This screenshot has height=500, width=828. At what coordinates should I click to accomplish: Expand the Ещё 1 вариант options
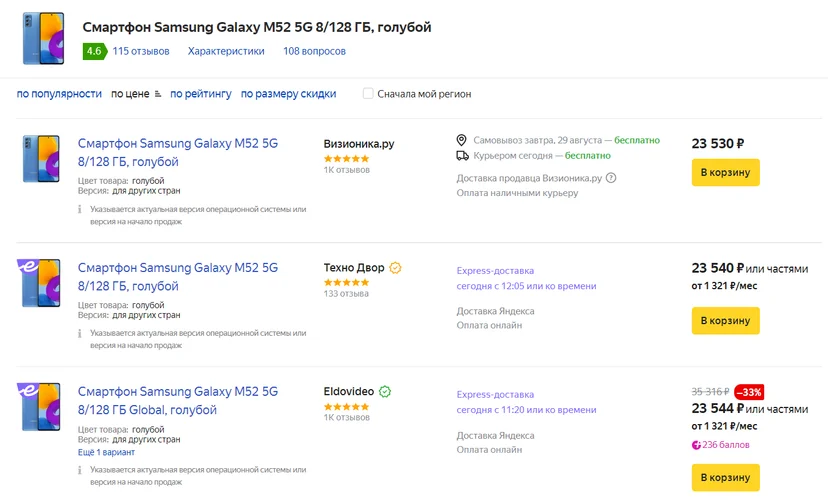(x=106, y=452)
